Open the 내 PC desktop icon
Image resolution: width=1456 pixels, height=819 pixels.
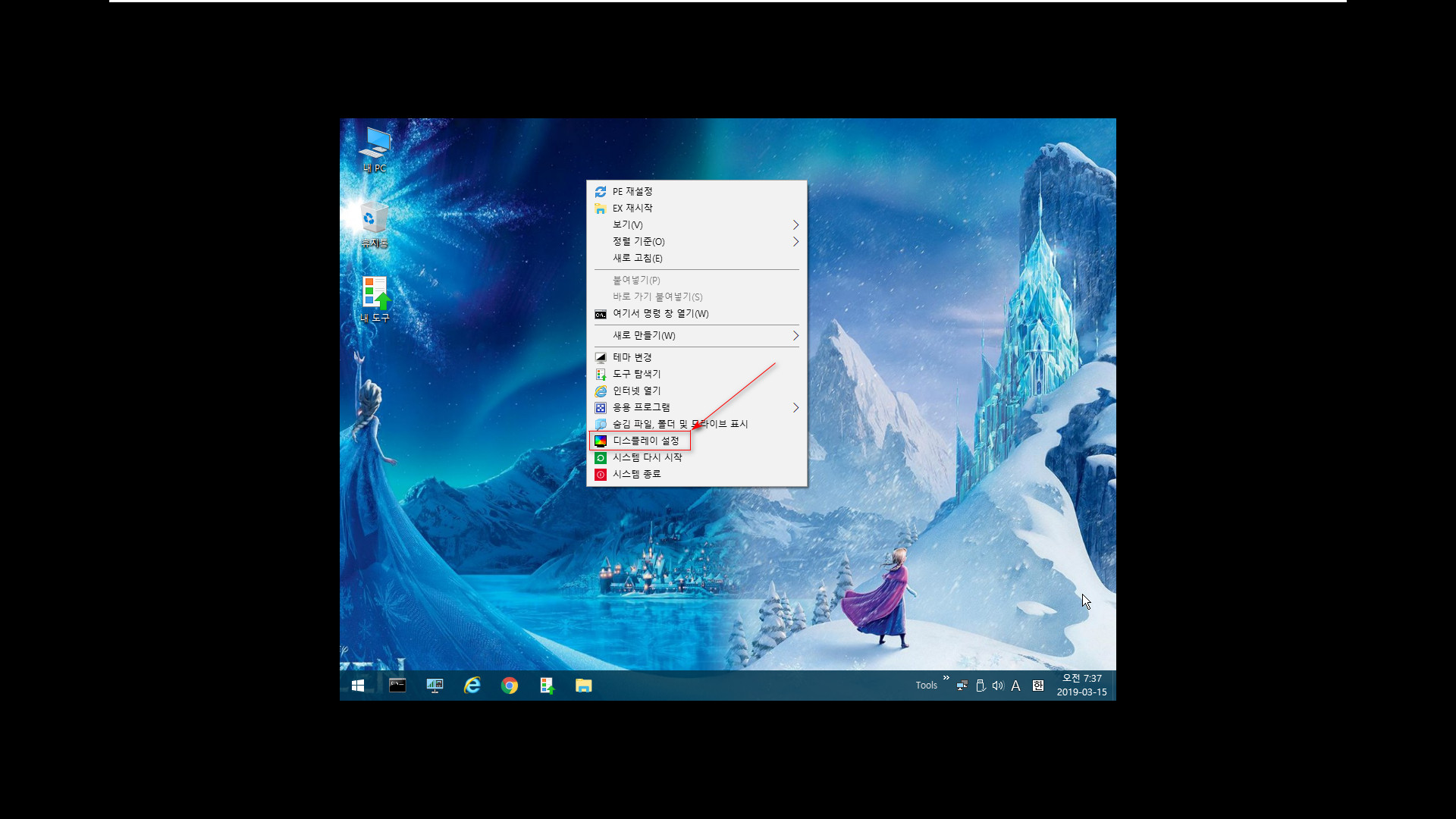(x=375, y=149)
